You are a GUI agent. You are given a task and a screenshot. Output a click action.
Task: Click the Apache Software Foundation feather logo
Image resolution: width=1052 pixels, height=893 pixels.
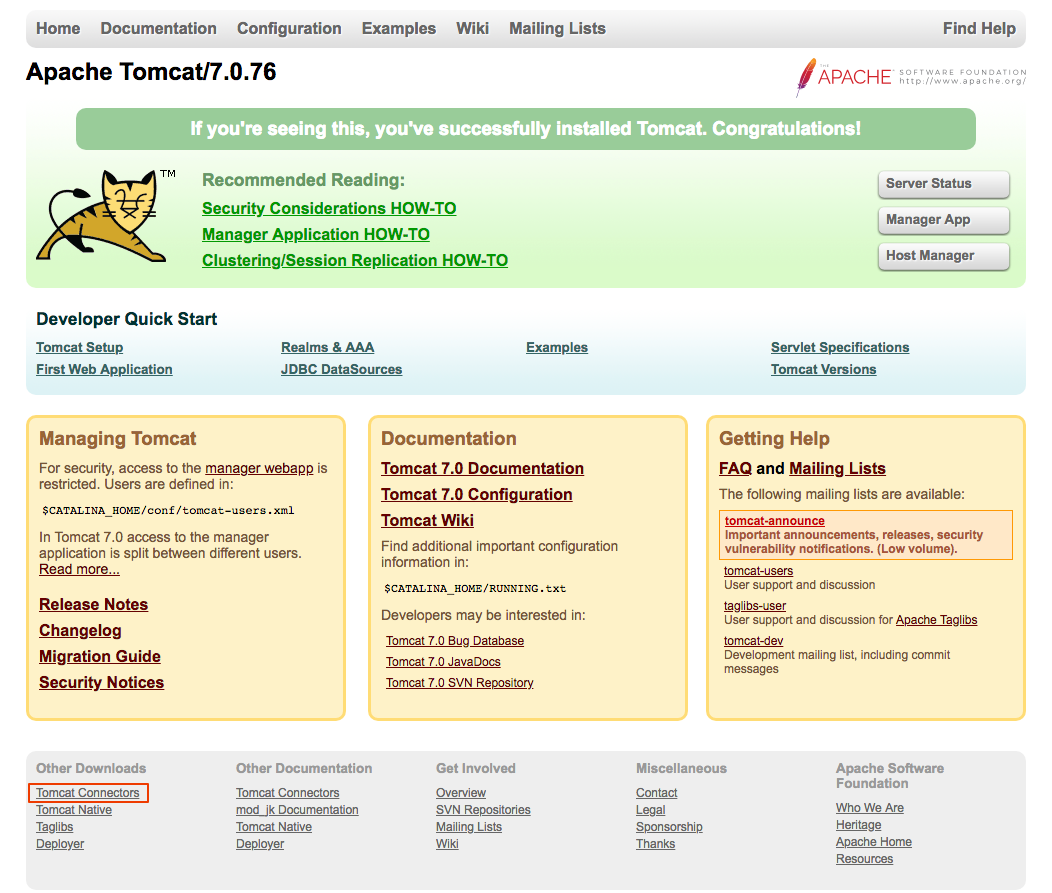(x=910, y=76)
